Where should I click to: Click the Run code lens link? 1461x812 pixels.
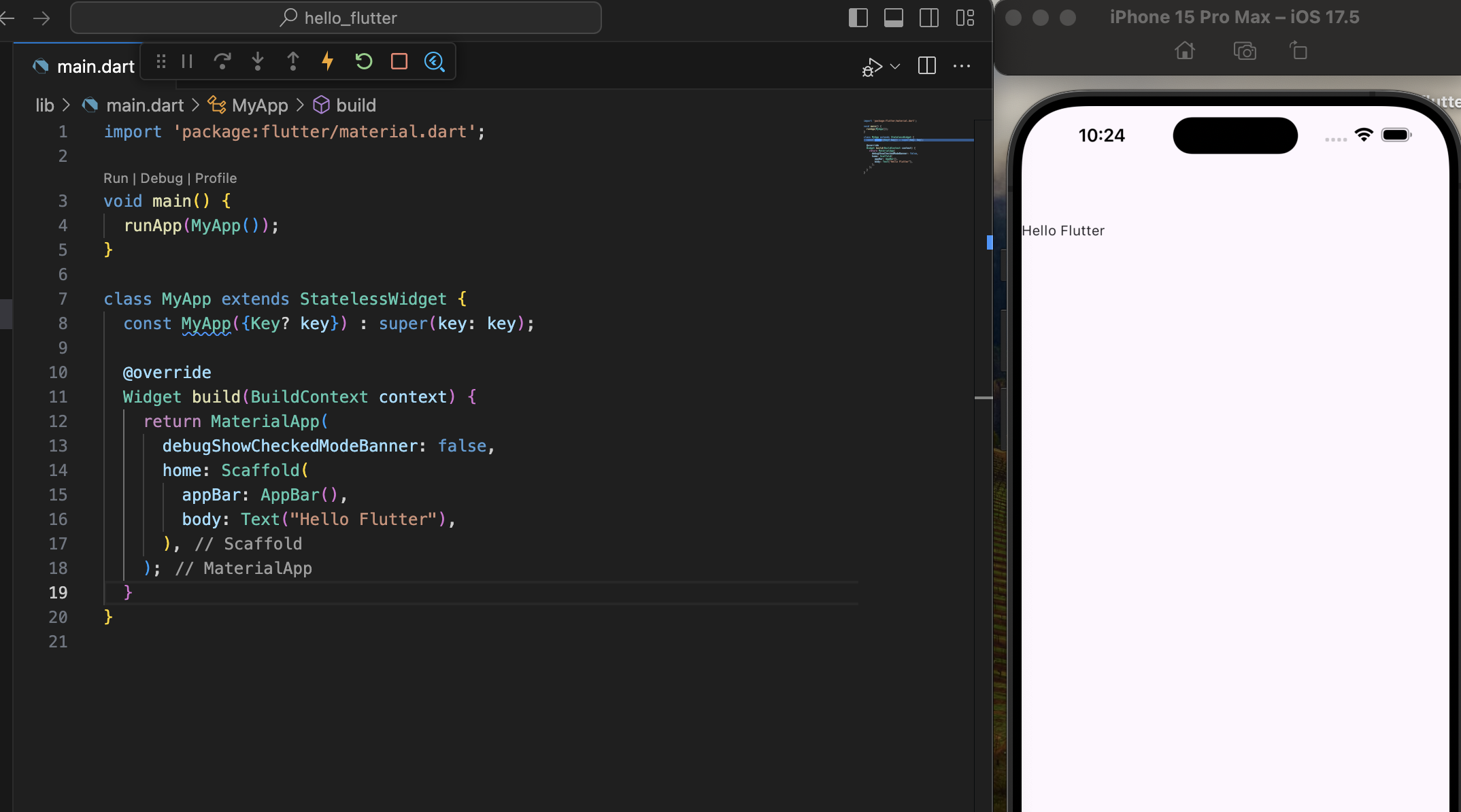tap(116, 178)
